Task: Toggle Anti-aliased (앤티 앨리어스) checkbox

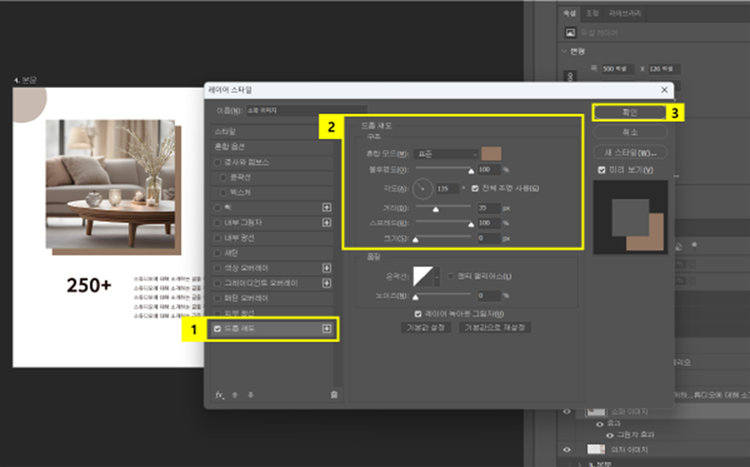Action: (x=450, y=276)
